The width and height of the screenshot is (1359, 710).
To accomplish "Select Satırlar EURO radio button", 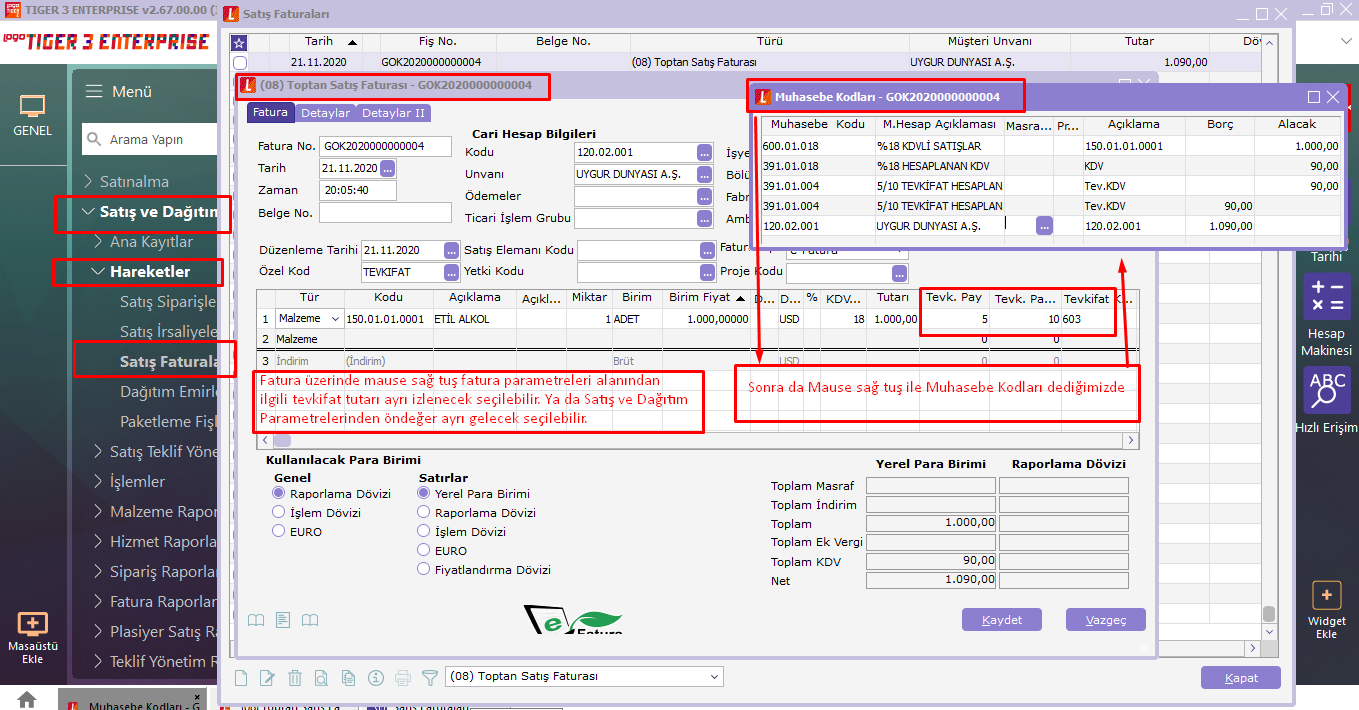I will click(425, 551).
